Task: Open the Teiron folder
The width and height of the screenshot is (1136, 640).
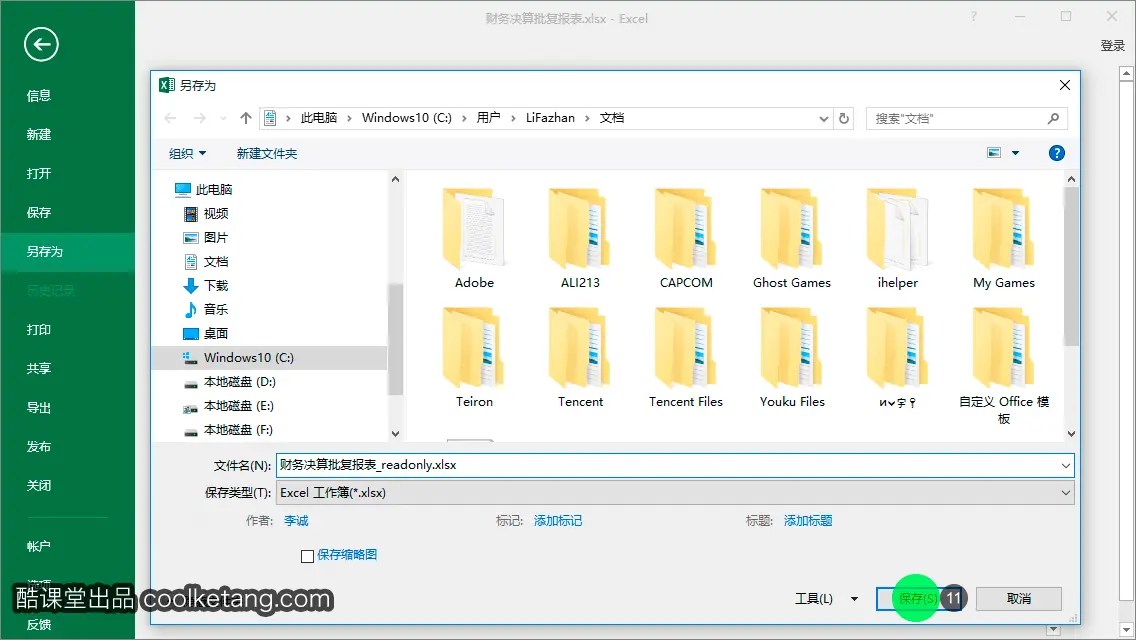Action: (475, 358)
